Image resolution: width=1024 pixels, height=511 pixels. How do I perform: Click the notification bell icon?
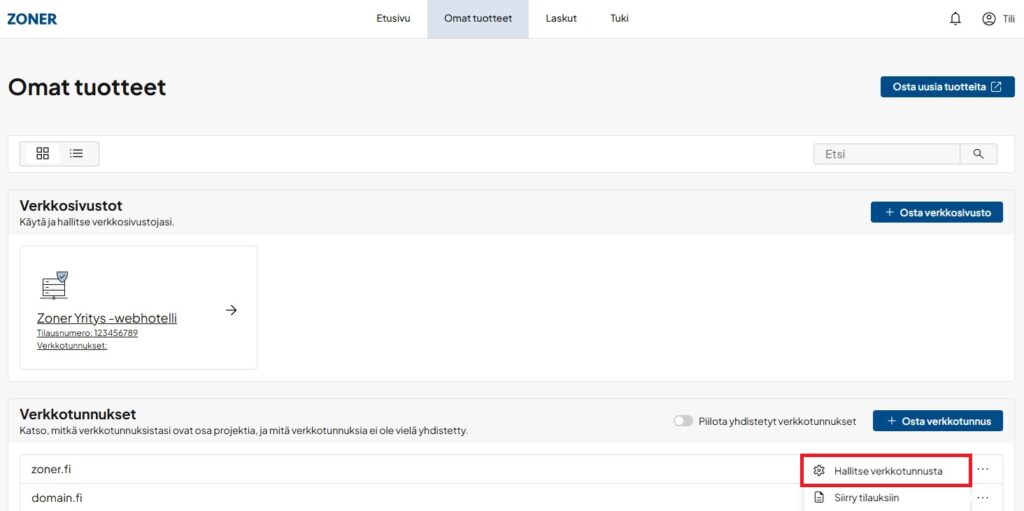click(x=955, y=18)
